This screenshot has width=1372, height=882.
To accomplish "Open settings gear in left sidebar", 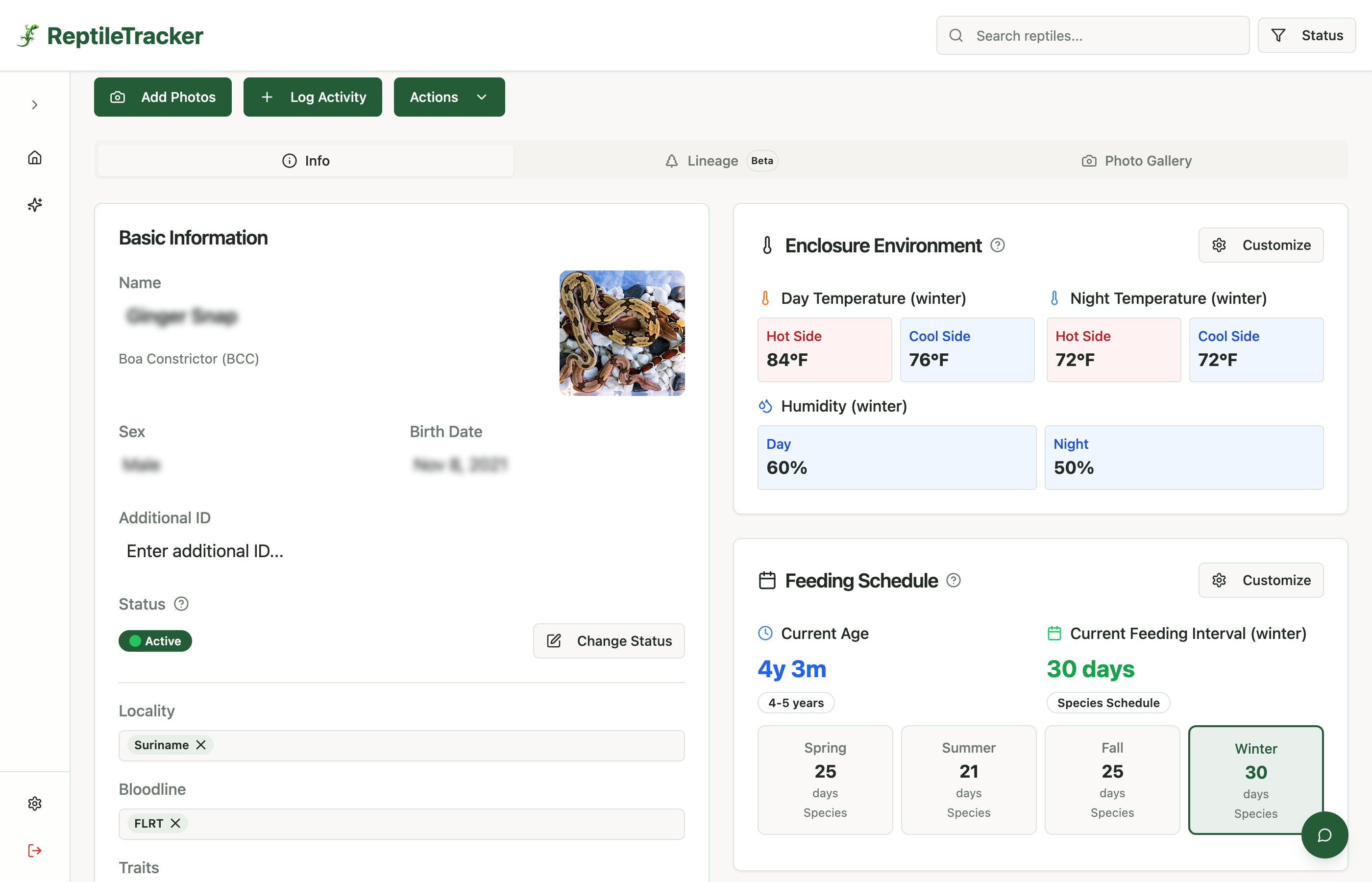I will 35,804.
